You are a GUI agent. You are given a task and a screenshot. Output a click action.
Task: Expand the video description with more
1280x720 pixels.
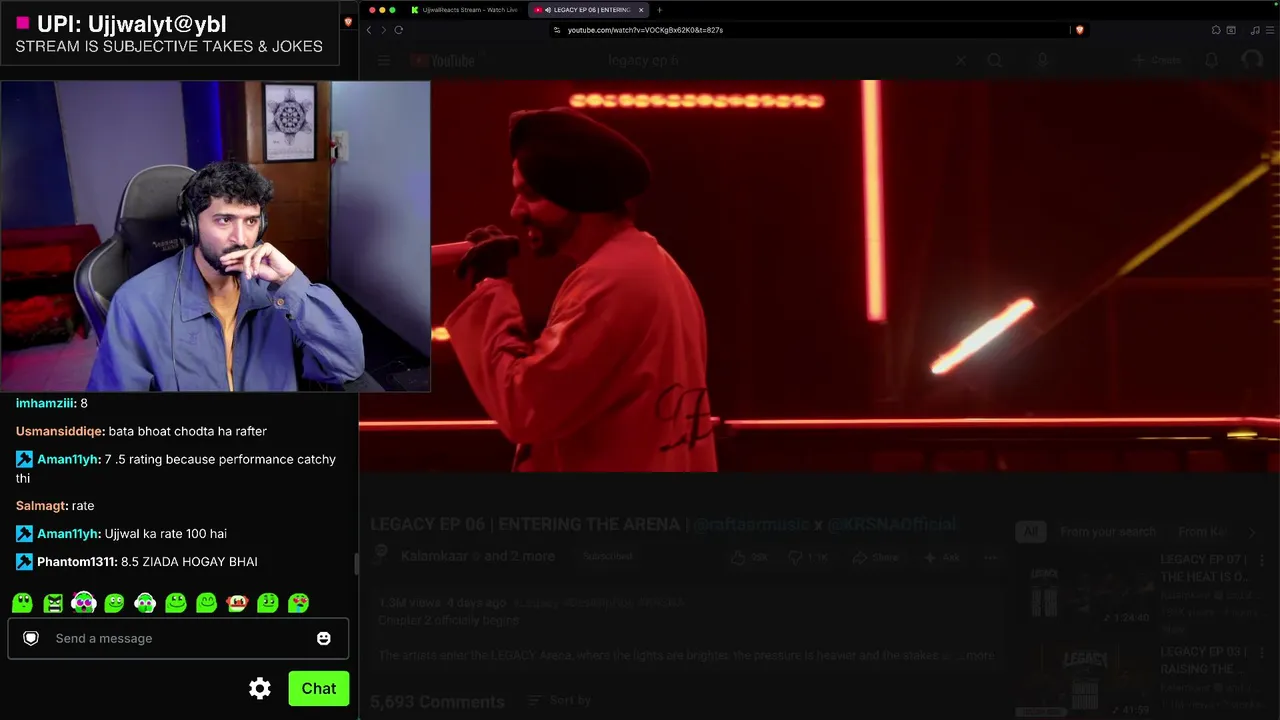980,655
